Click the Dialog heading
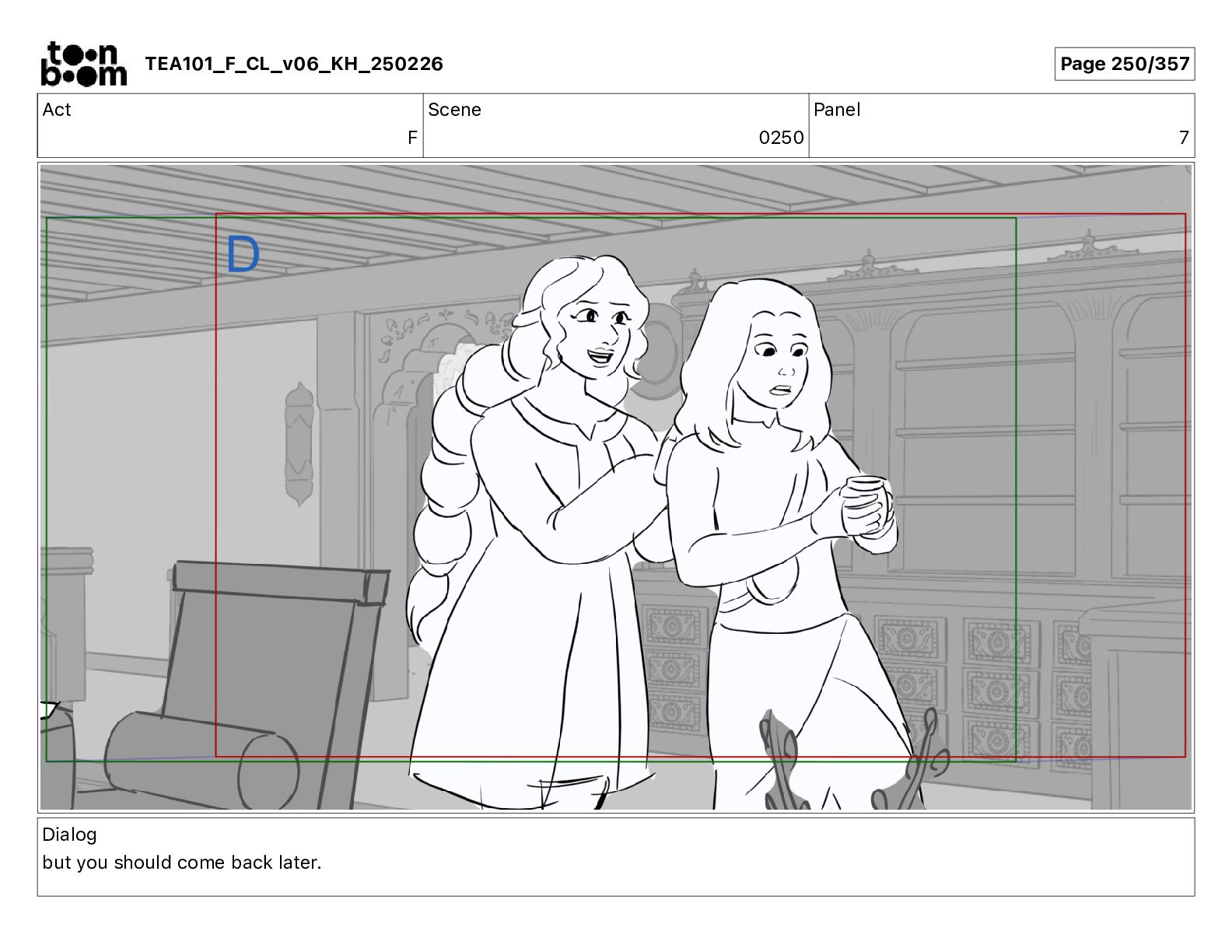This screenshot has height=952, width=1232. click(69, 835)
